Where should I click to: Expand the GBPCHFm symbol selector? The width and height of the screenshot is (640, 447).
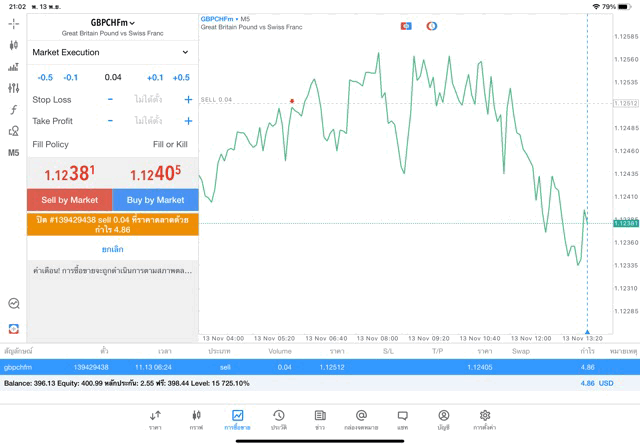point(112,22)
